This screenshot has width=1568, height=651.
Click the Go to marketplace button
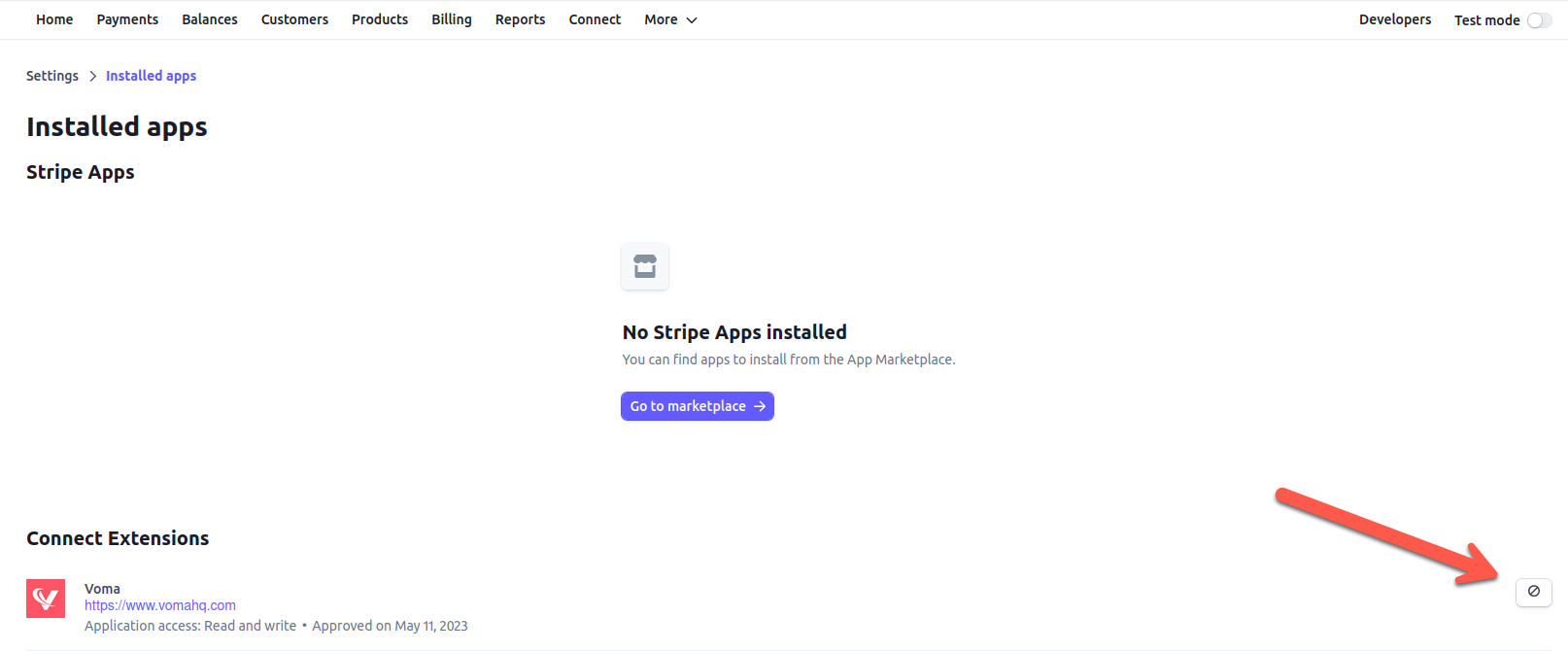[x=698, y=406]
